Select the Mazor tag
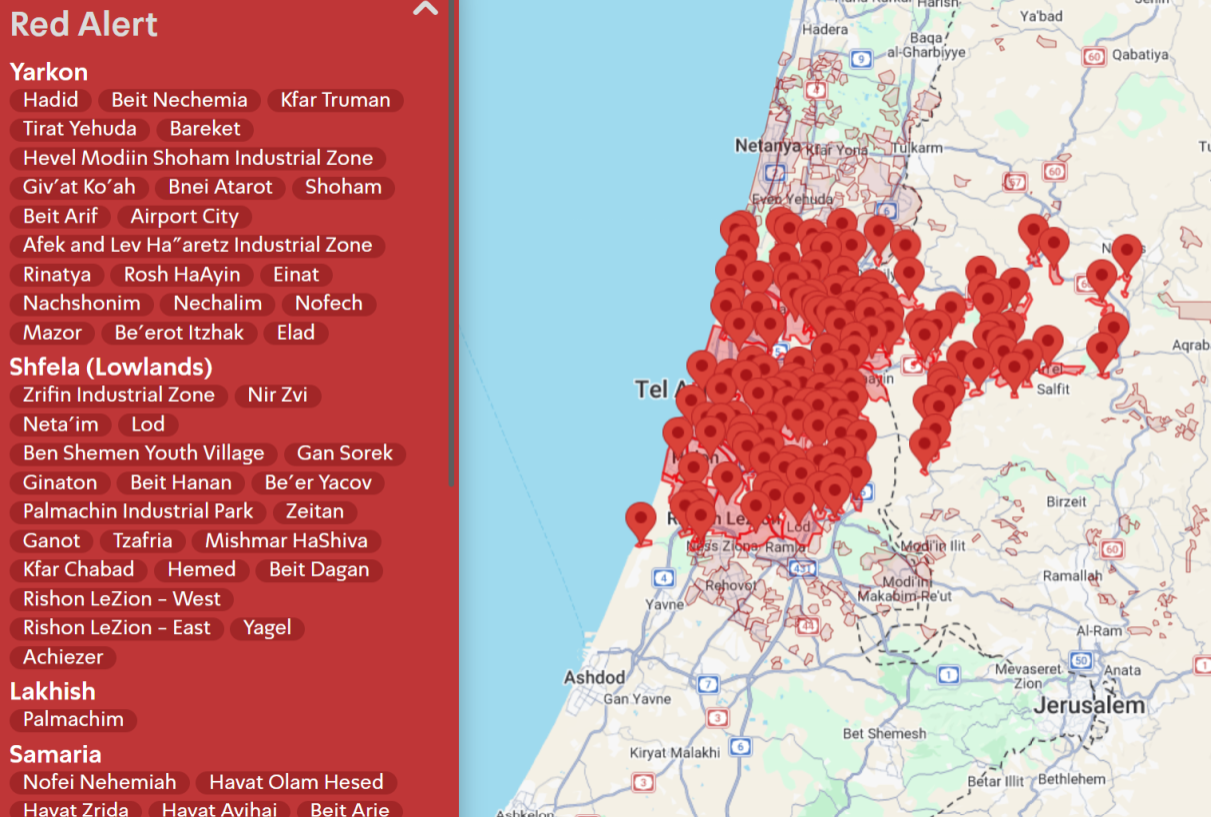This screenshot has width=1211, height=817. pyautogui.click(x=52, y=332)
